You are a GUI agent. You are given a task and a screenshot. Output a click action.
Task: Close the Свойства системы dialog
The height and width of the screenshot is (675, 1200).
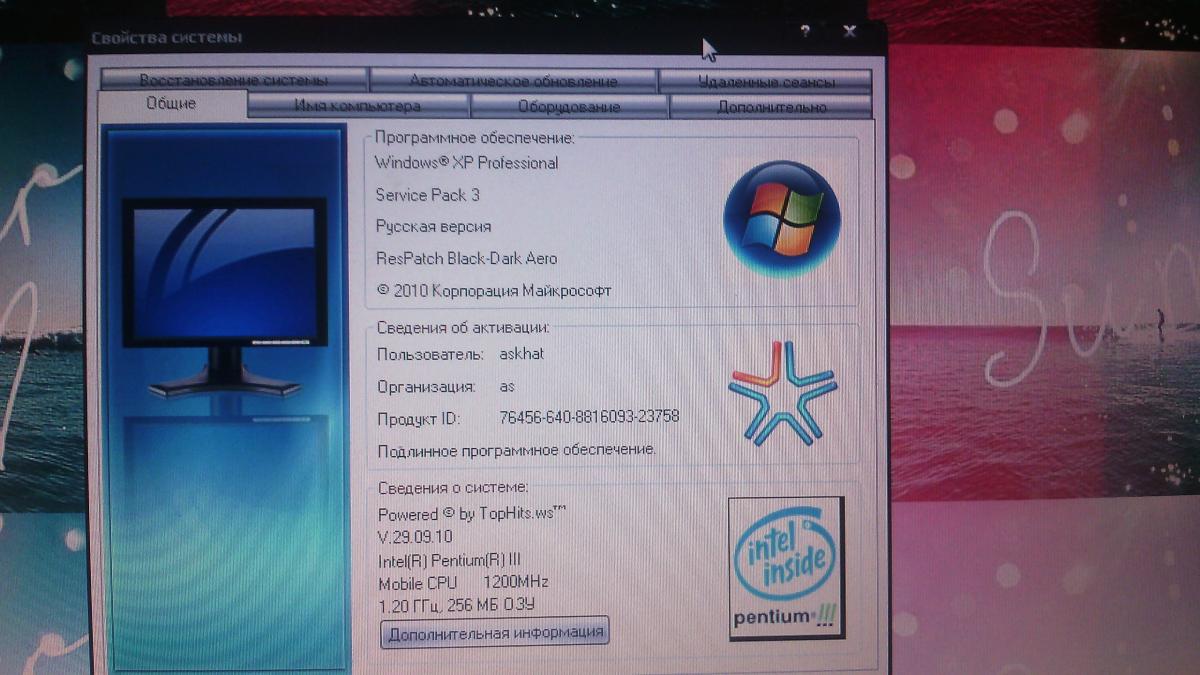point(849,32)
